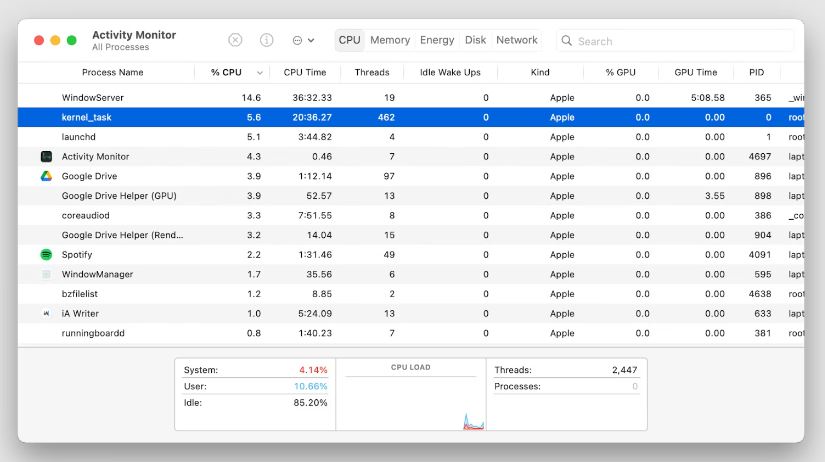Click the Activity Monitor app icon in row
825x462 pixels.
[46, 156]
